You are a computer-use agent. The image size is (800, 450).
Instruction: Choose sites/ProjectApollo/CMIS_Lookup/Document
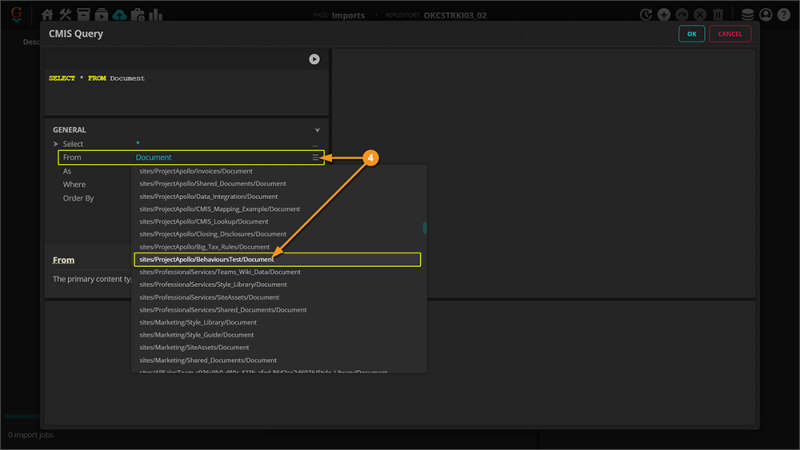pyautogui.click(x=204, y=221)
